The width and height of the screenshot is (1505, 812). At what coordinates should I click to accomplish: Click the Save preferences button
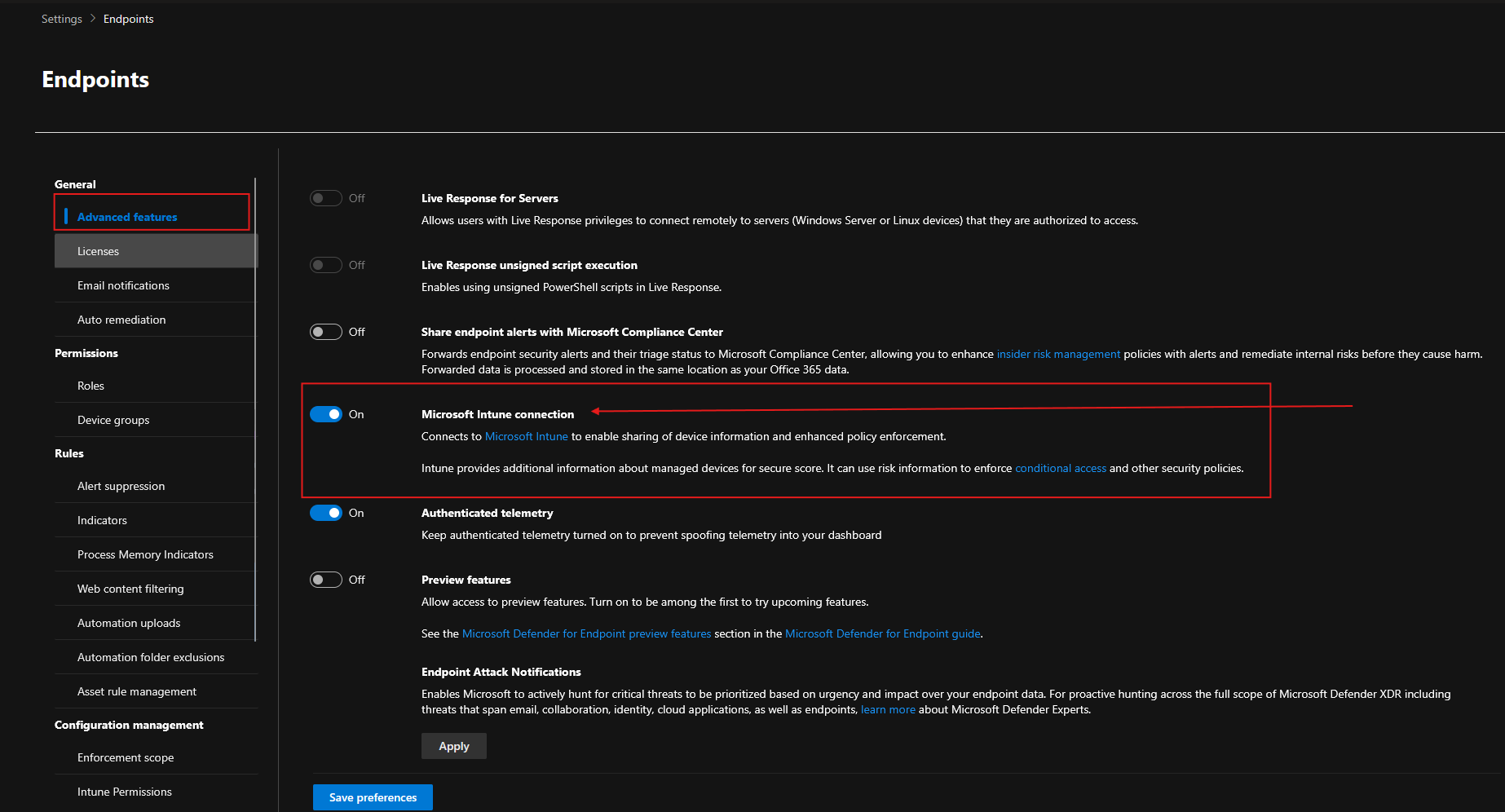[372, 797]
